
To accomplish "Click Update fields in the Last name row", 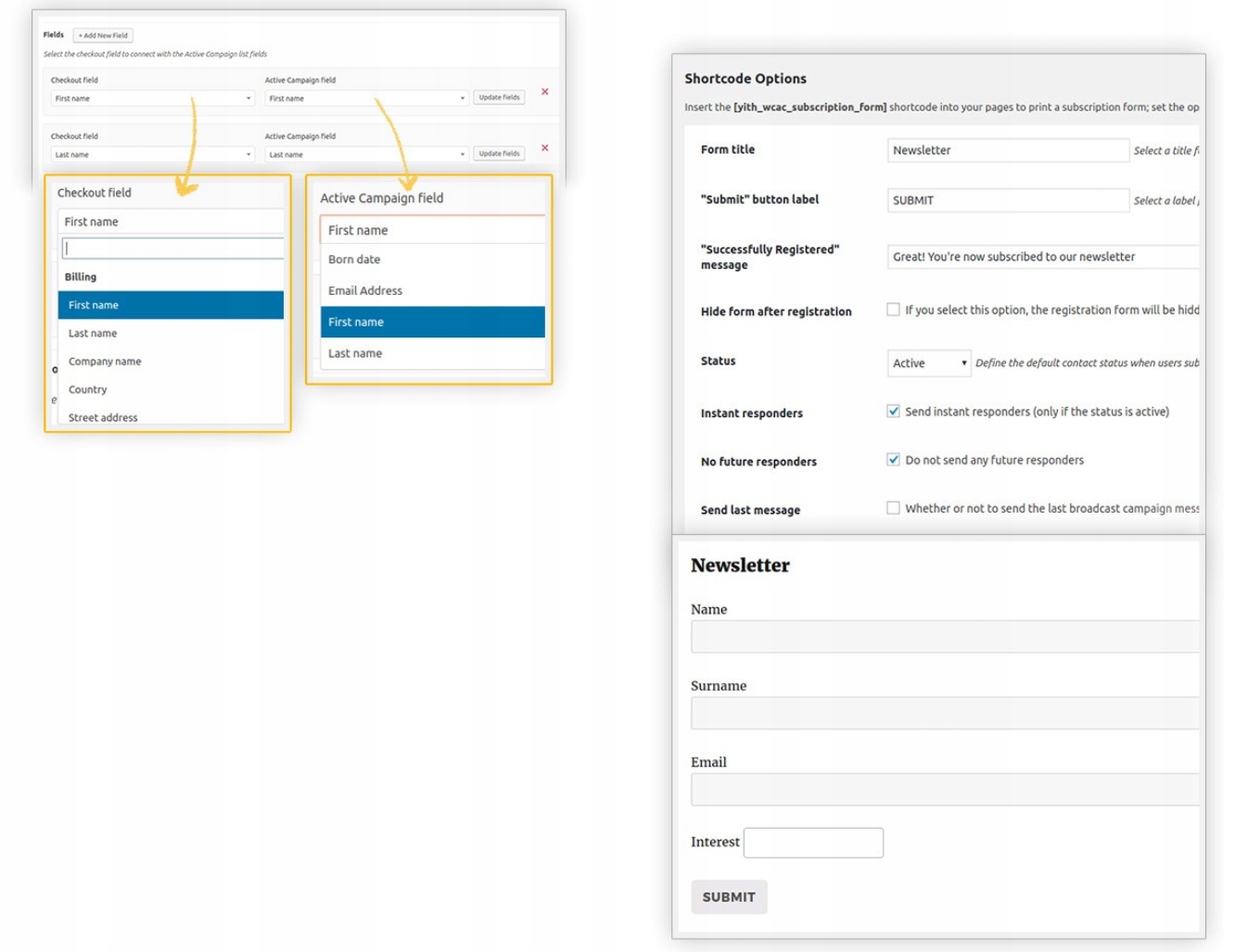I will pyautogui.click(x=499, y=154).
